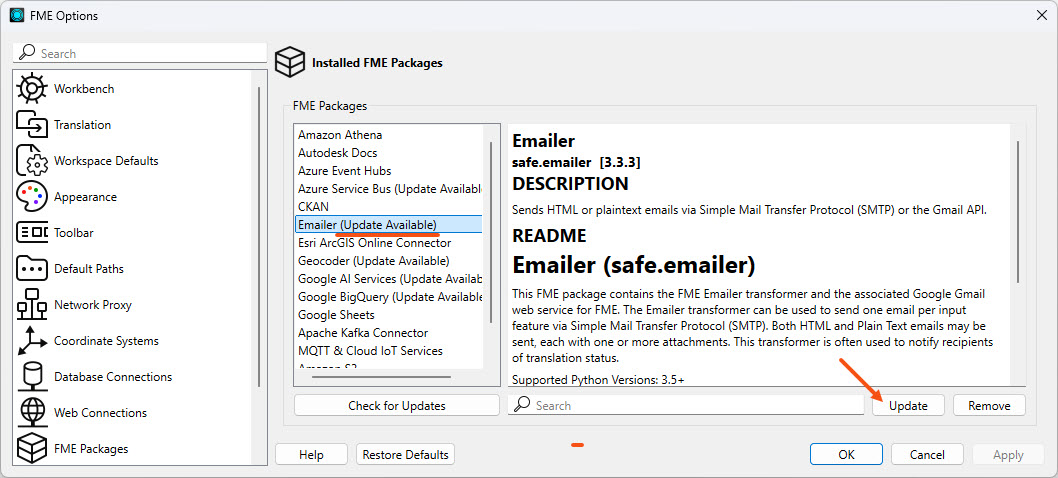Screen dimensions: 1058x478
Task: Select Autodesk Docs package
Action: click(389, 153)
